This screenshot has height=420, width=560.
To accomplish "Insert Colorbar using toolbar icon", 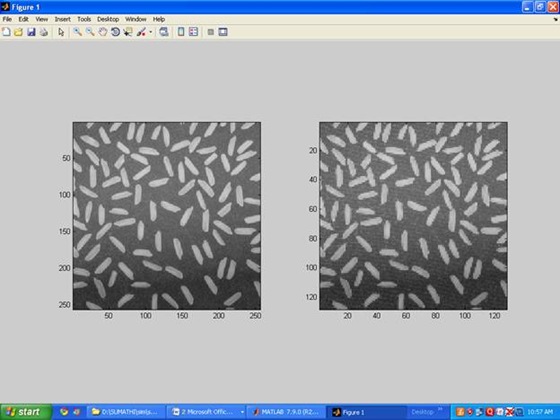I will pos(181,32).
